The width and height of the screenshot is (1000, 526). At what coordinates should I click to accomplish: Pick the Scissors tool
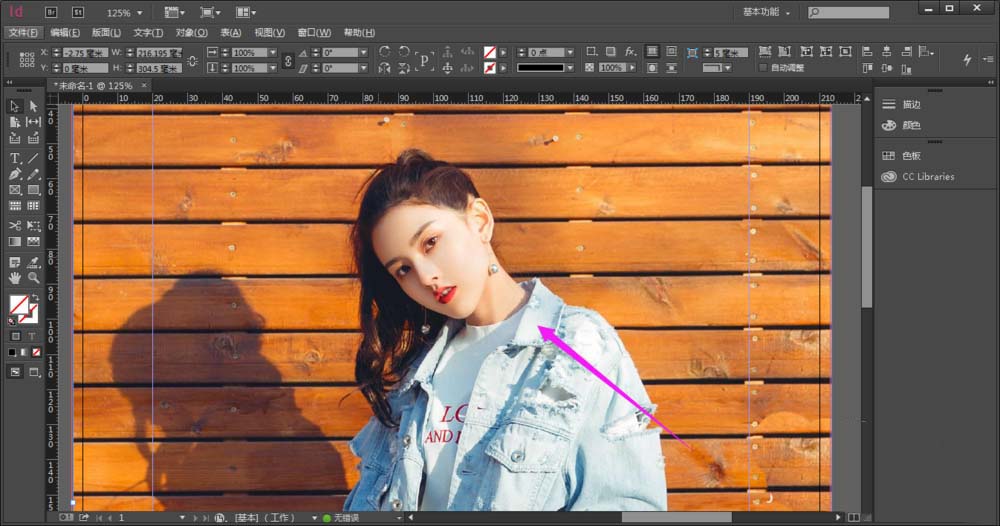point(15,226)
